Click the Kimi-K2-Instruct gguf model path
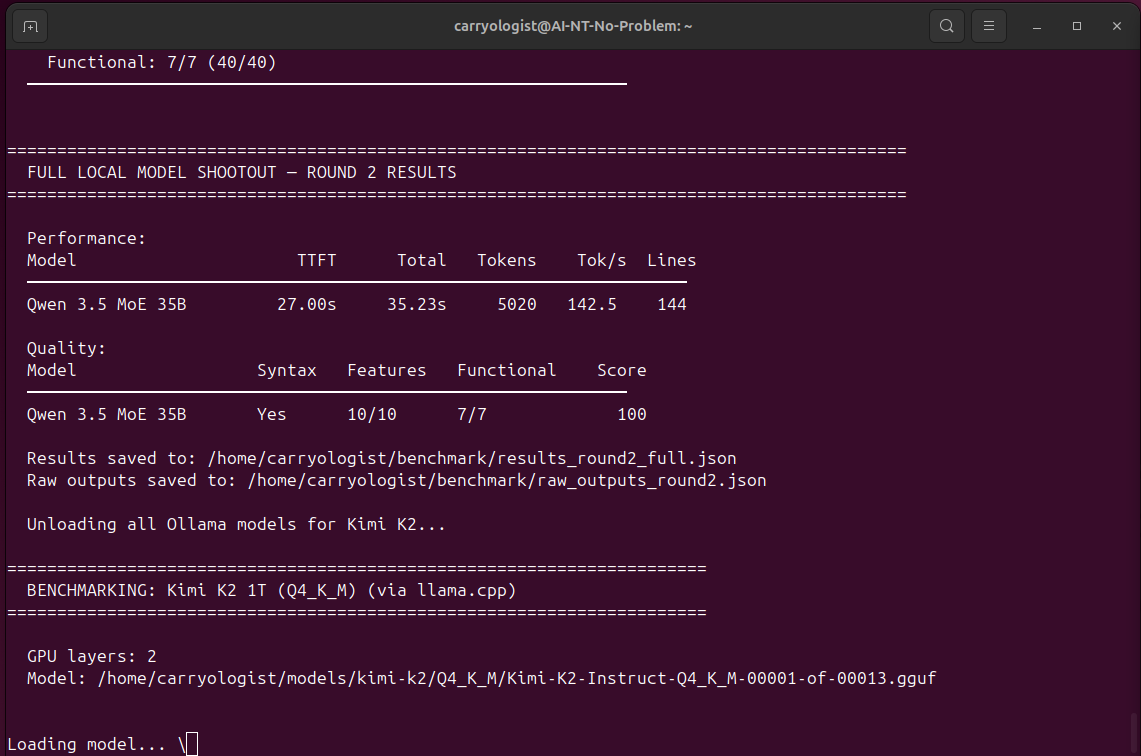The height and width of the screenshot is (756, 1141). click(517, 678)
